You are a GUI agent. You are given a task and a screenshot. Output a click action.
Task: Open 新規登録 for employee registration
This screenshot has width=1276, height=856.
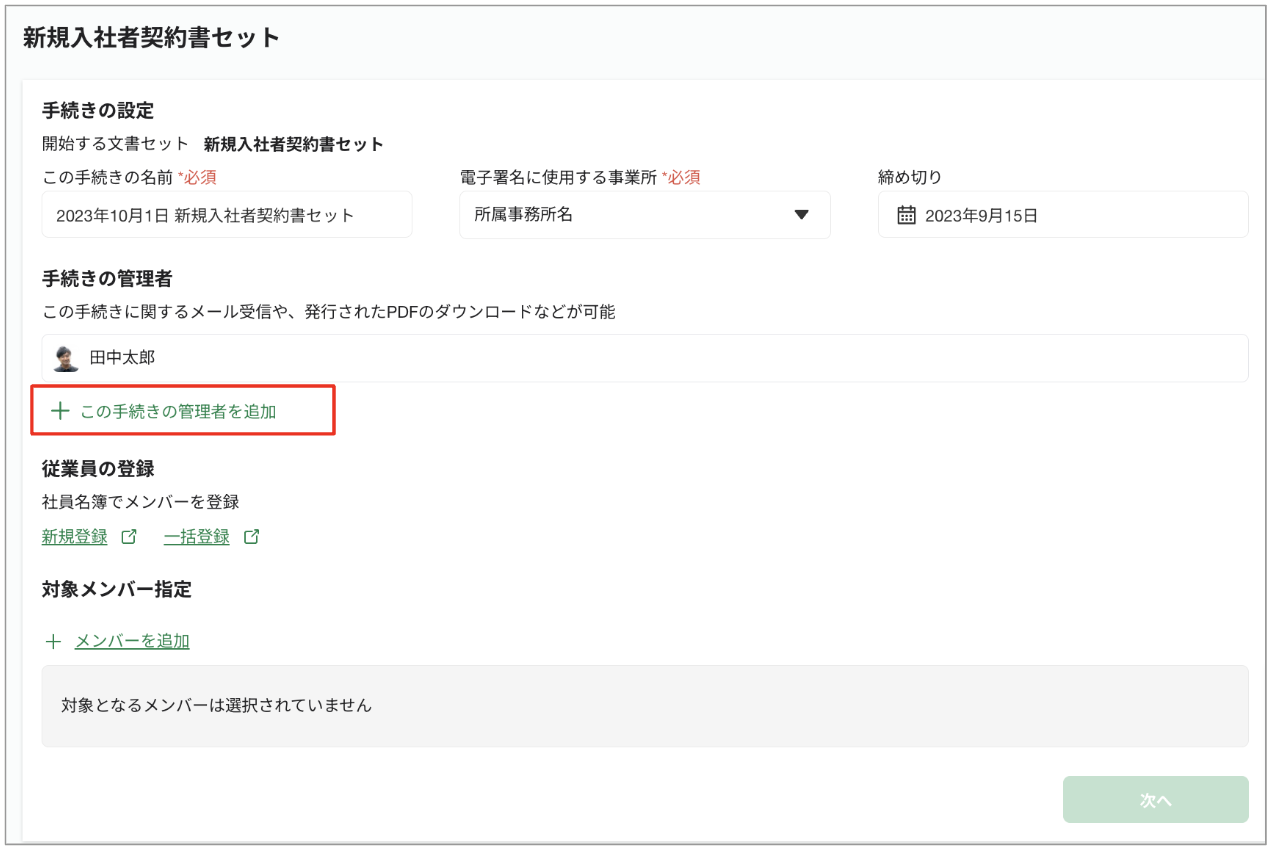[72, 536]
